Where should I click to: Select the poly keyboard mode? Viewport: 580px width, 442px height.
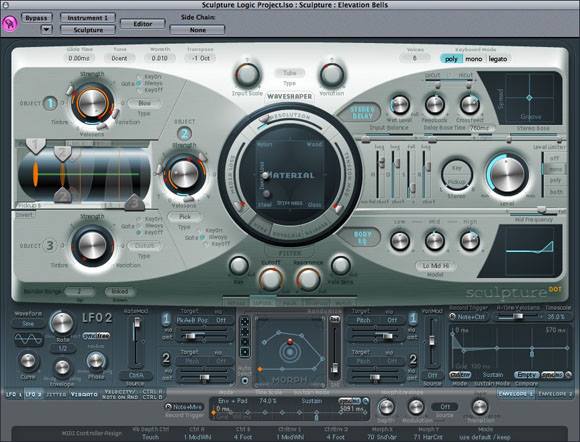click(451, 59)
